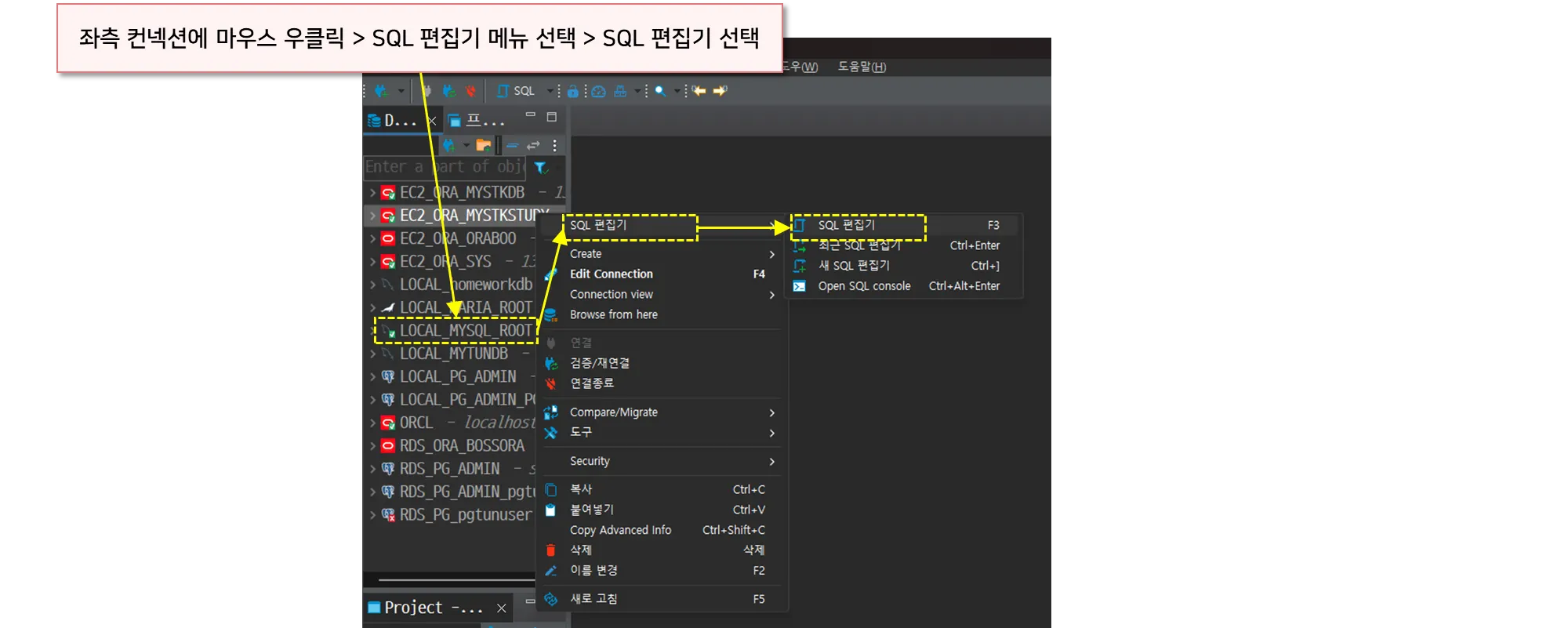This screenshot has width=1568, height=628.
Task: Open dropdown arrow beside the Search icon
Action: point(677,91)
